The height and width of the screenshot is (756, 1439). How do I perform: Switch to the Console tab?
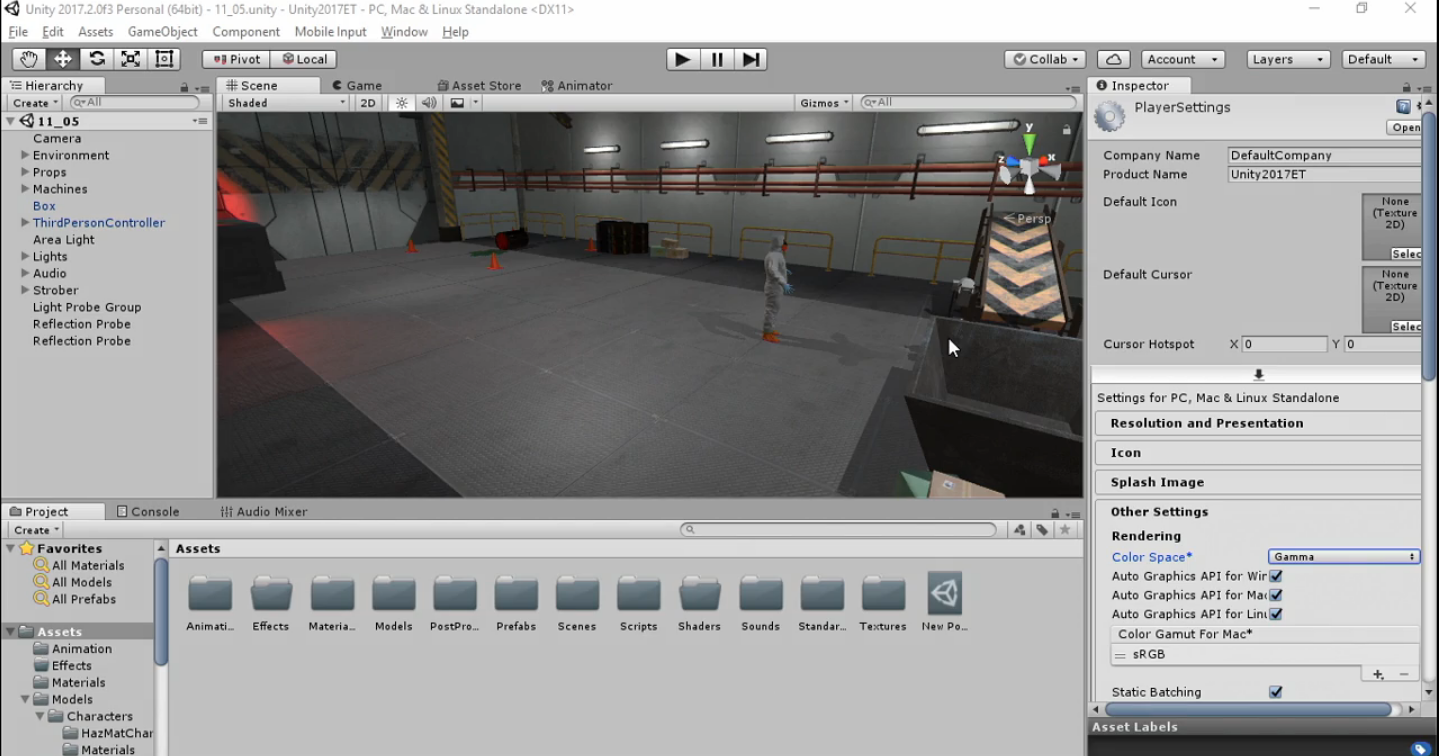pyautogui.click(x=148, y=511)
